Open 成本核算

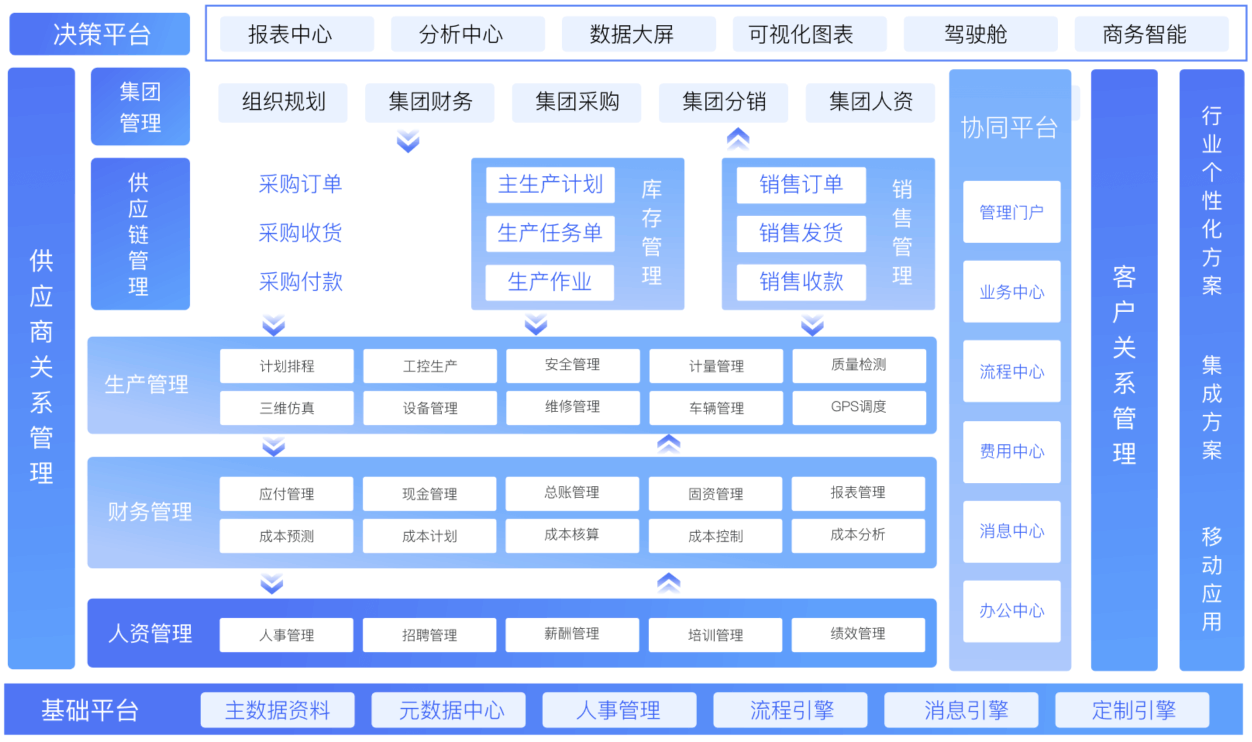[573, 535]
